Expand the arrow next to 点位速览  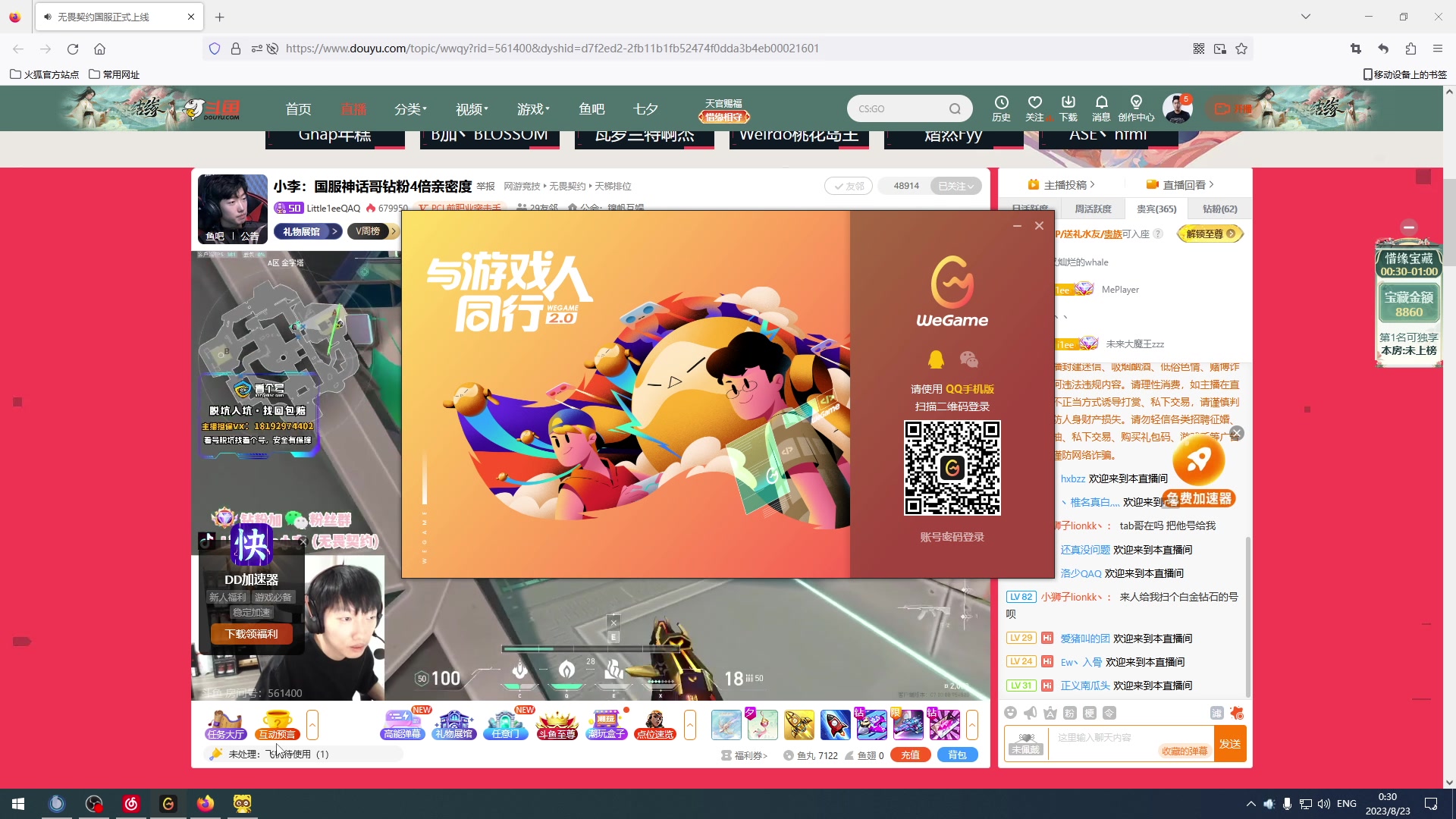(x=689, y=724)
